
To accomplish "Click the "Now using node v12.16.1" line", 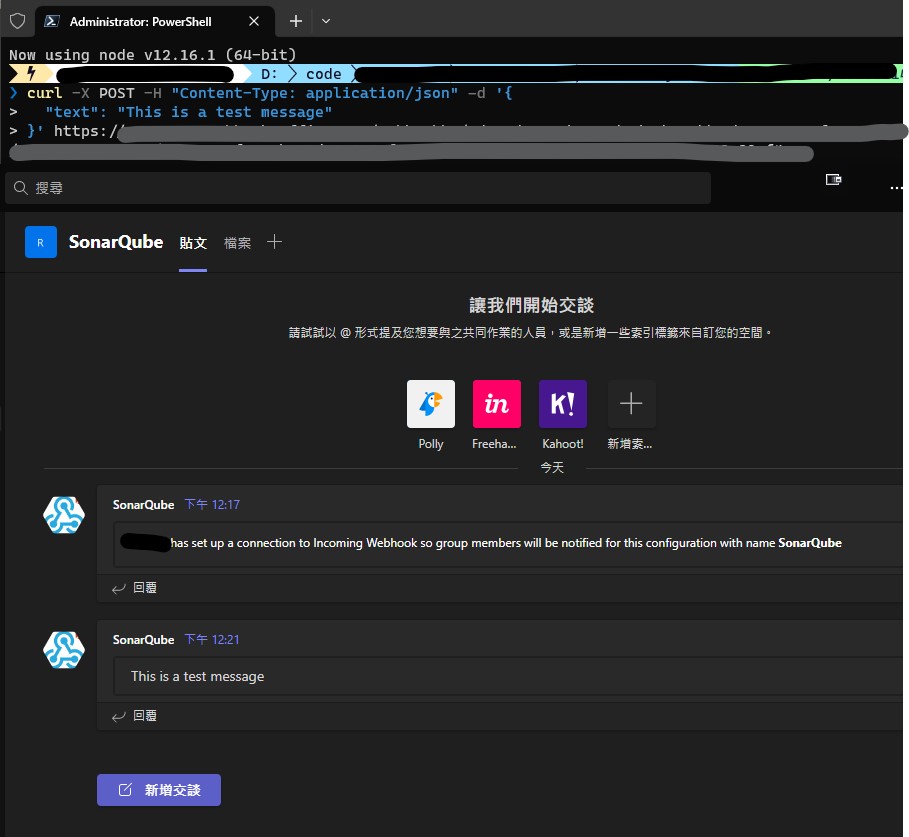I will [x=152, y=55].
